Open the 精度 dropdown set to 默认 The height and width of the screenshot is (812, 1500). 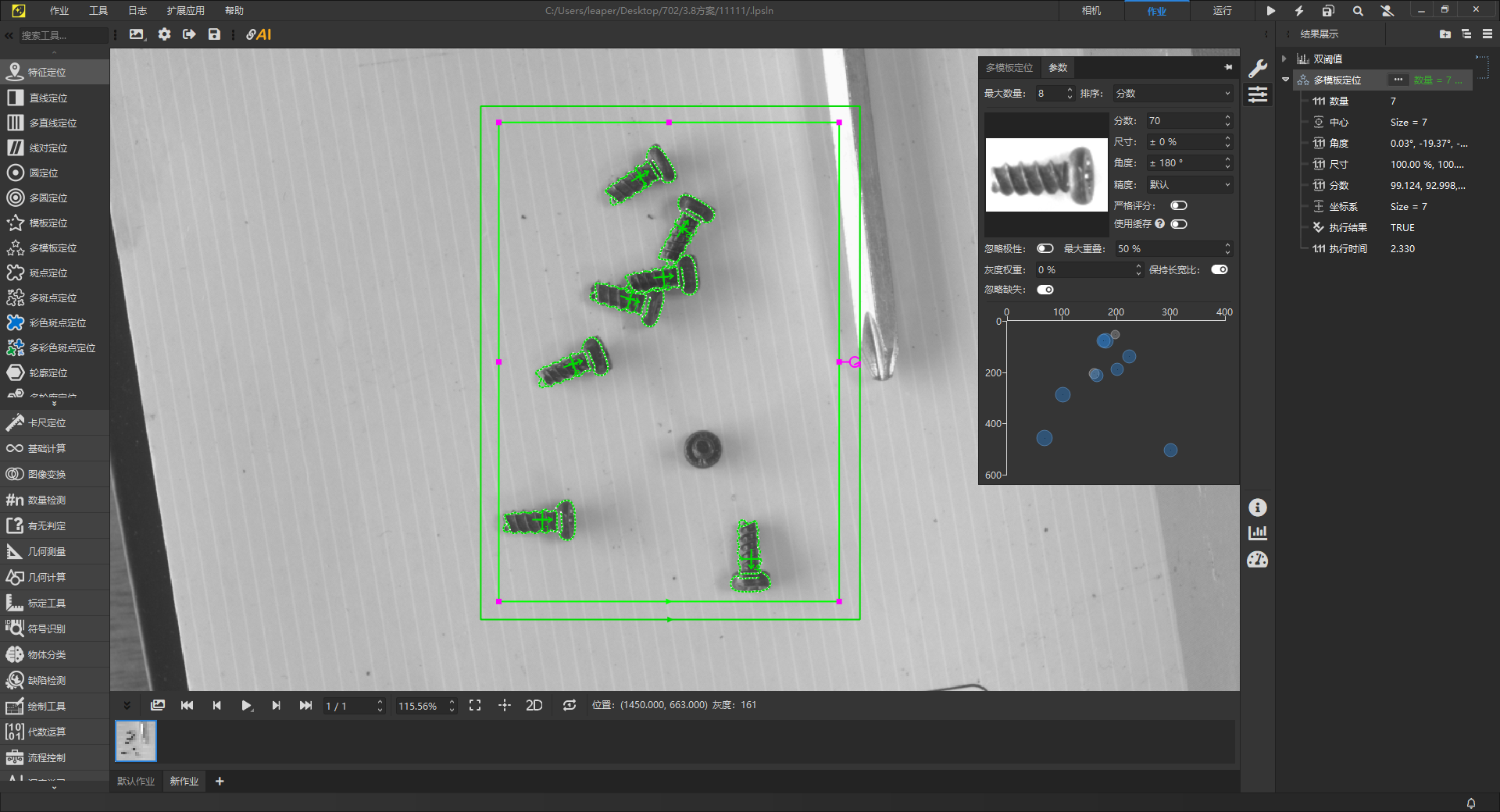pos(1188,184)
